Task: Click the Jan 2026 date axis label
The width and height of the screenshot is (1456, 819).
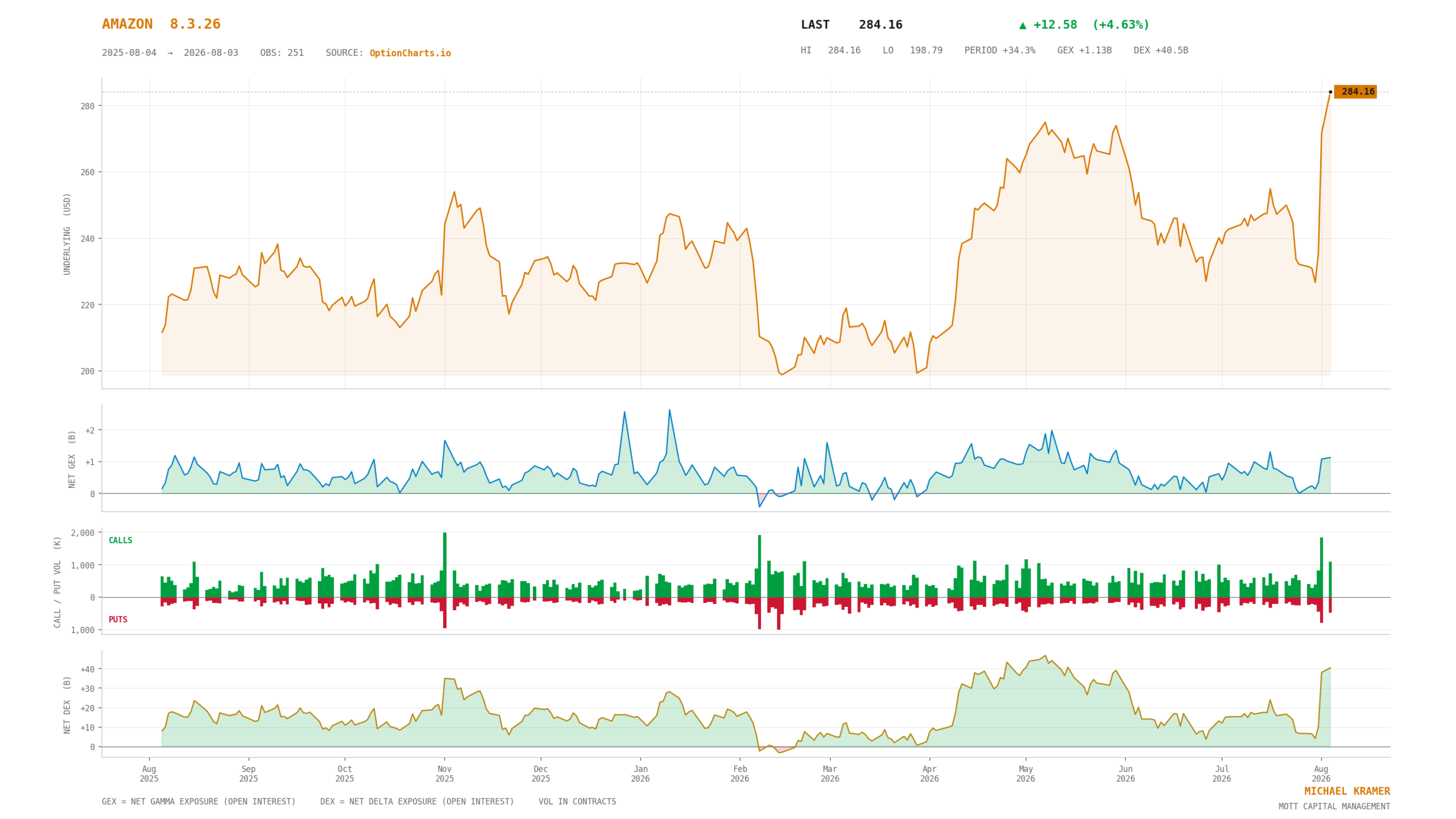Action: point(640,774)
